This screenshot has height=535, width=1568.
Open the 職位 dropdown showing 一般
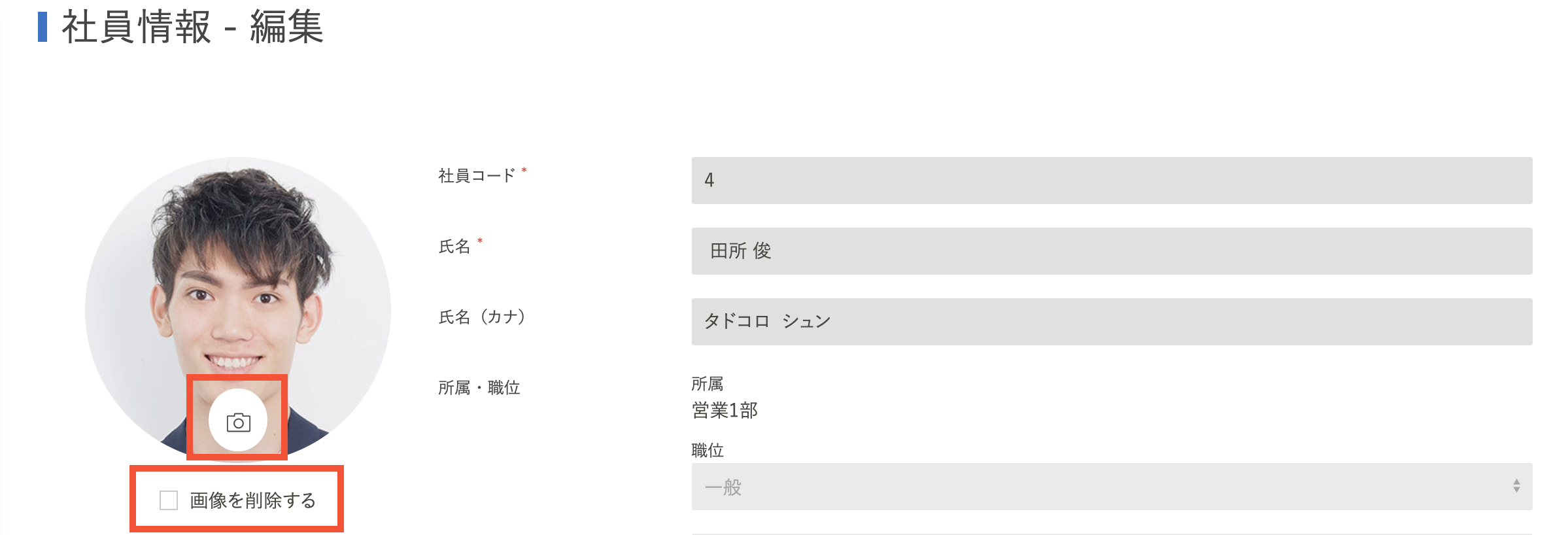point(1112,487)
